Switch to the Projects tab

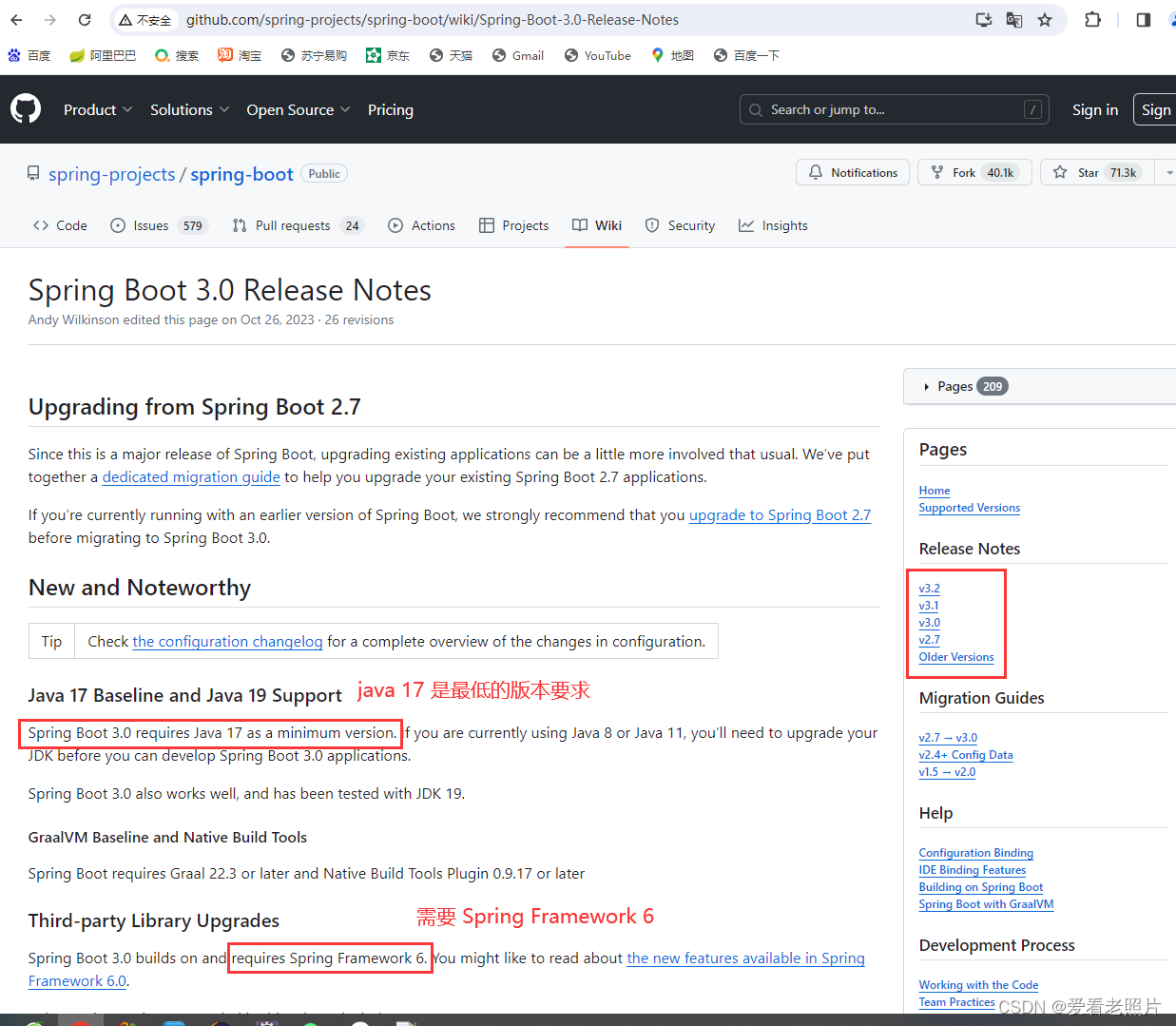click(514, 225)
